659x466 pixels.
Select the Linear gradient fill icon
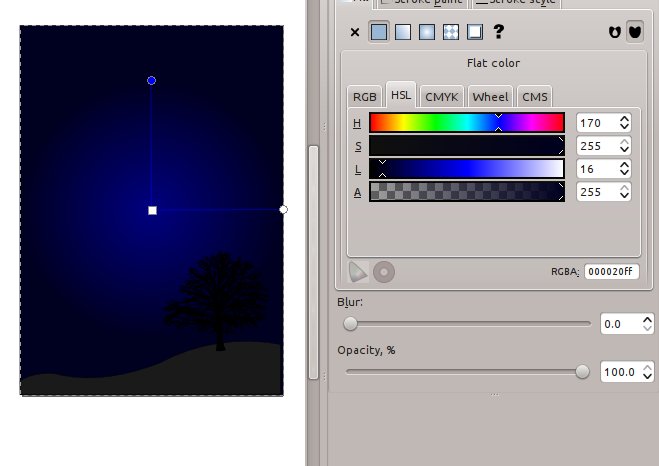point(403,32)
